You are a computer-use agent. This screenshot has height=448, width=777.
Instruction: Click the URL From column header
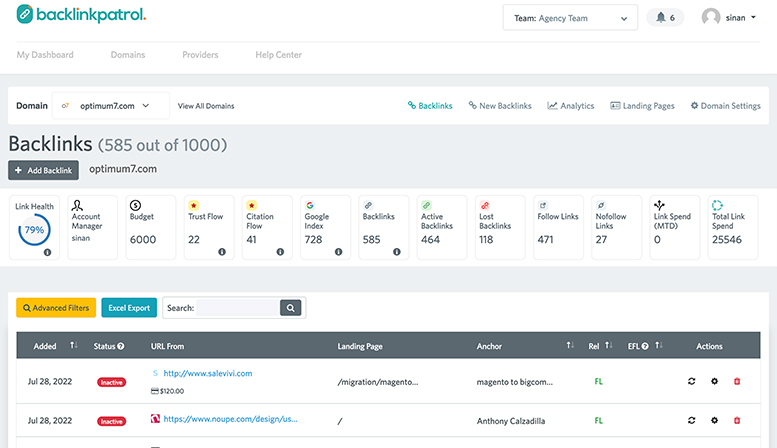tap(167, 346)
